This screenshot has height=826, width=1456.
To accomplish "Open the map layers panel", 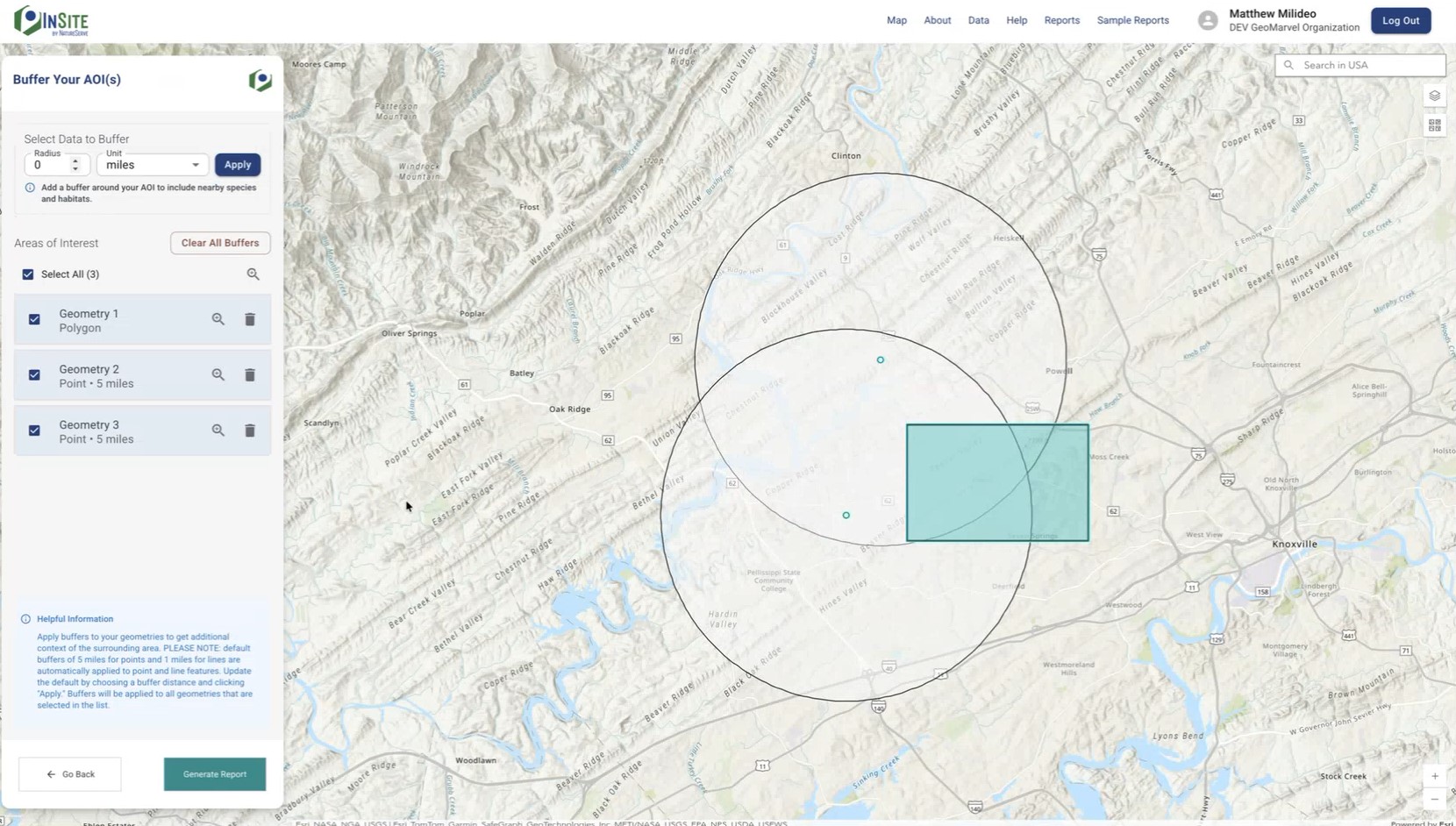I will pyautogui.click(x=1435, y=96).
